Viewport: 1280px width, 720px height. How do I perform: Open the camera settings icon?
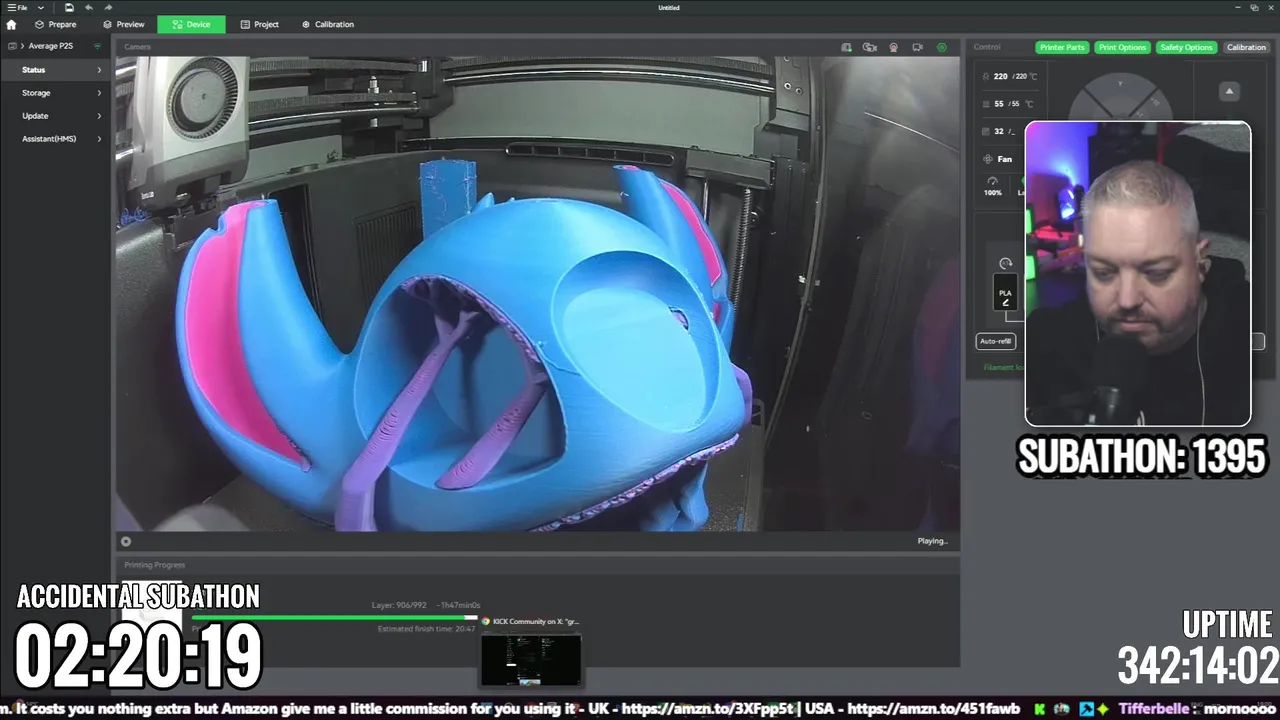(x=917, y=47)
